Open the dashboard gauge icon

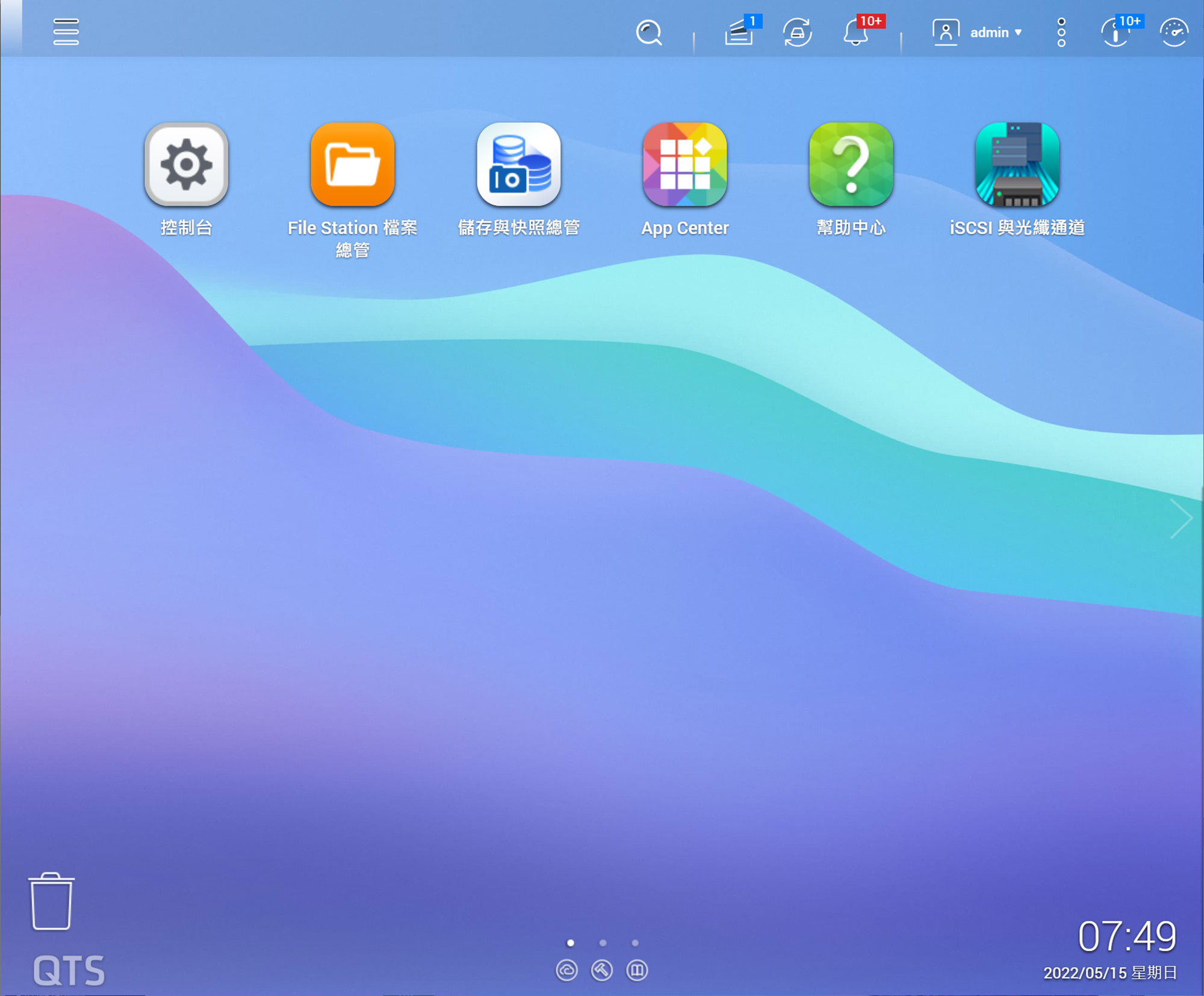pyautogui.click(x=1174, y=32)
